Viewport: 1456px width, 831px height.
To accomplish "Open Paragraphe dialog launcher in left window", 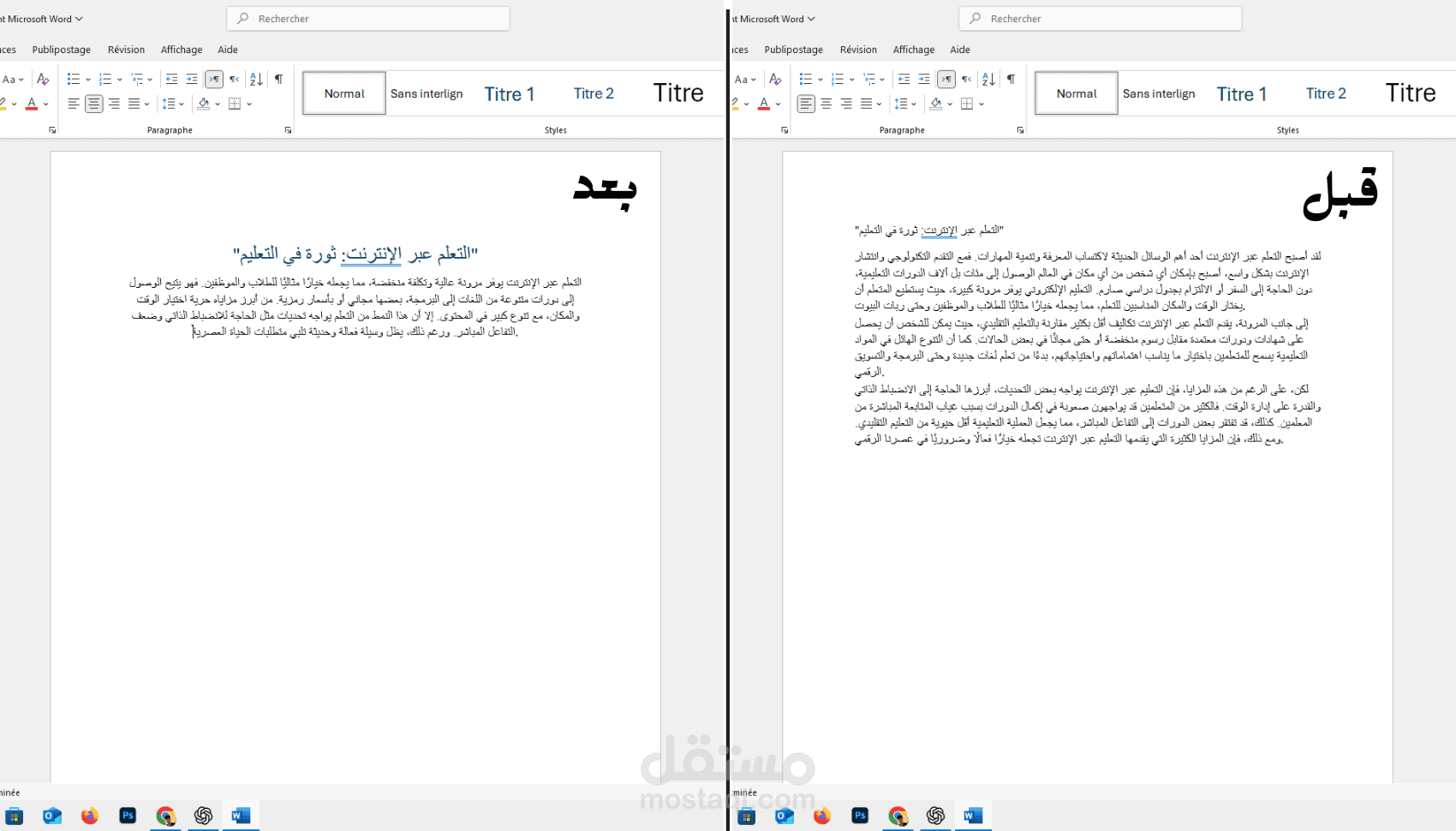I will (x=288, y=130).
